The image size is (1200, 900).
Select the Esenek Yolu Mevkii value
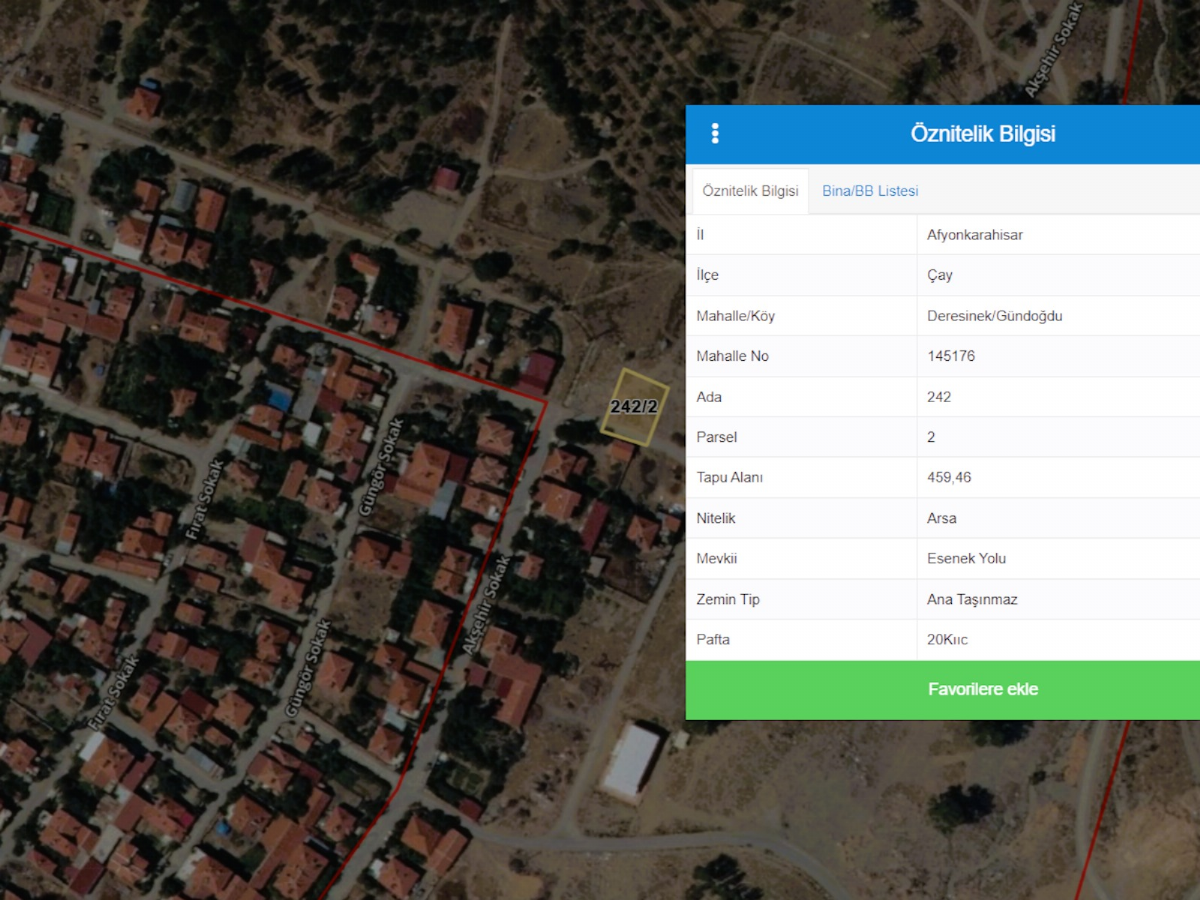(x=966, y=558)
